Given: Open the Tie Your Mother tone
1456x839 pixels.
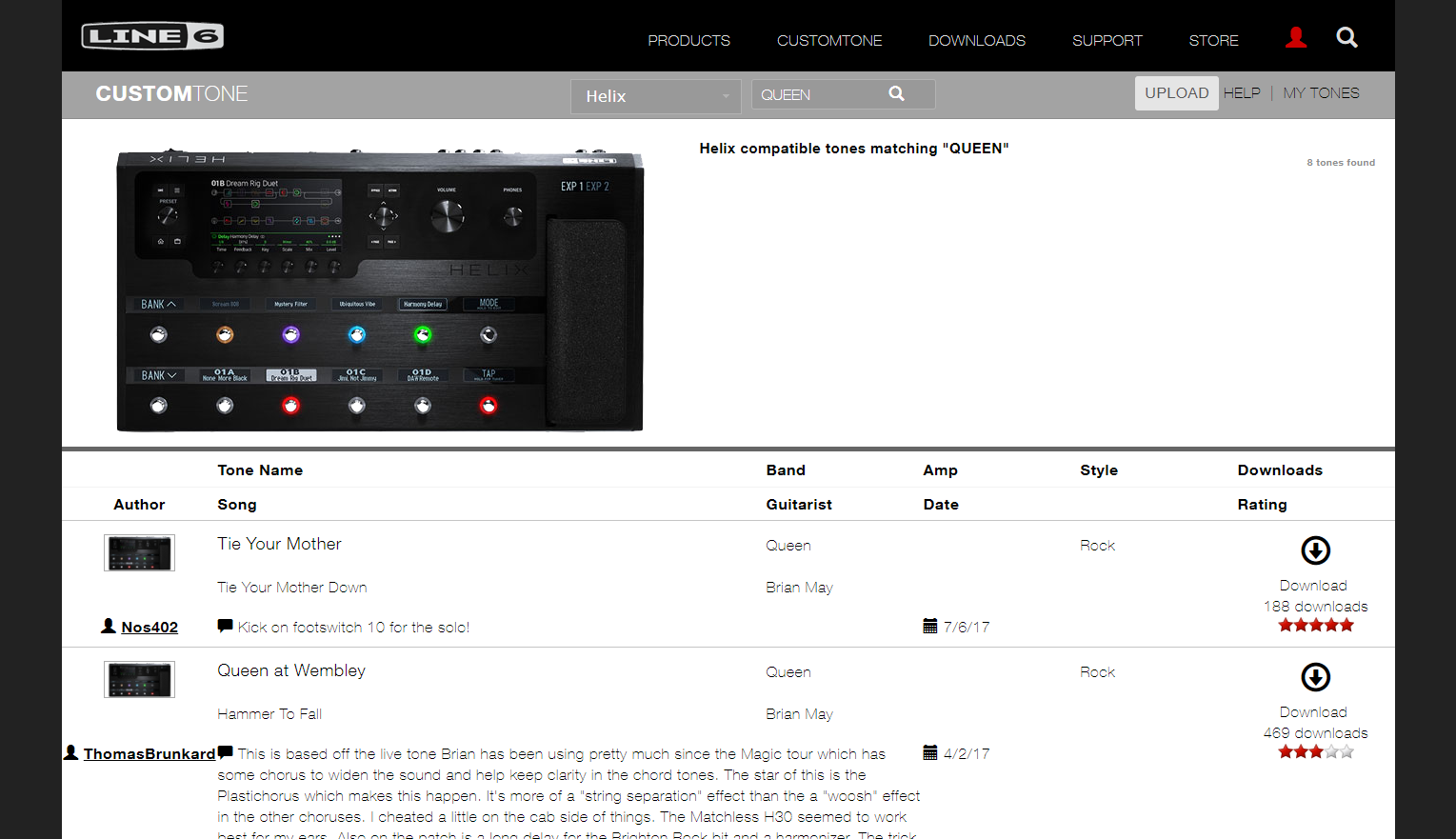Looking at the screenshot, I should tap(279, 544).
